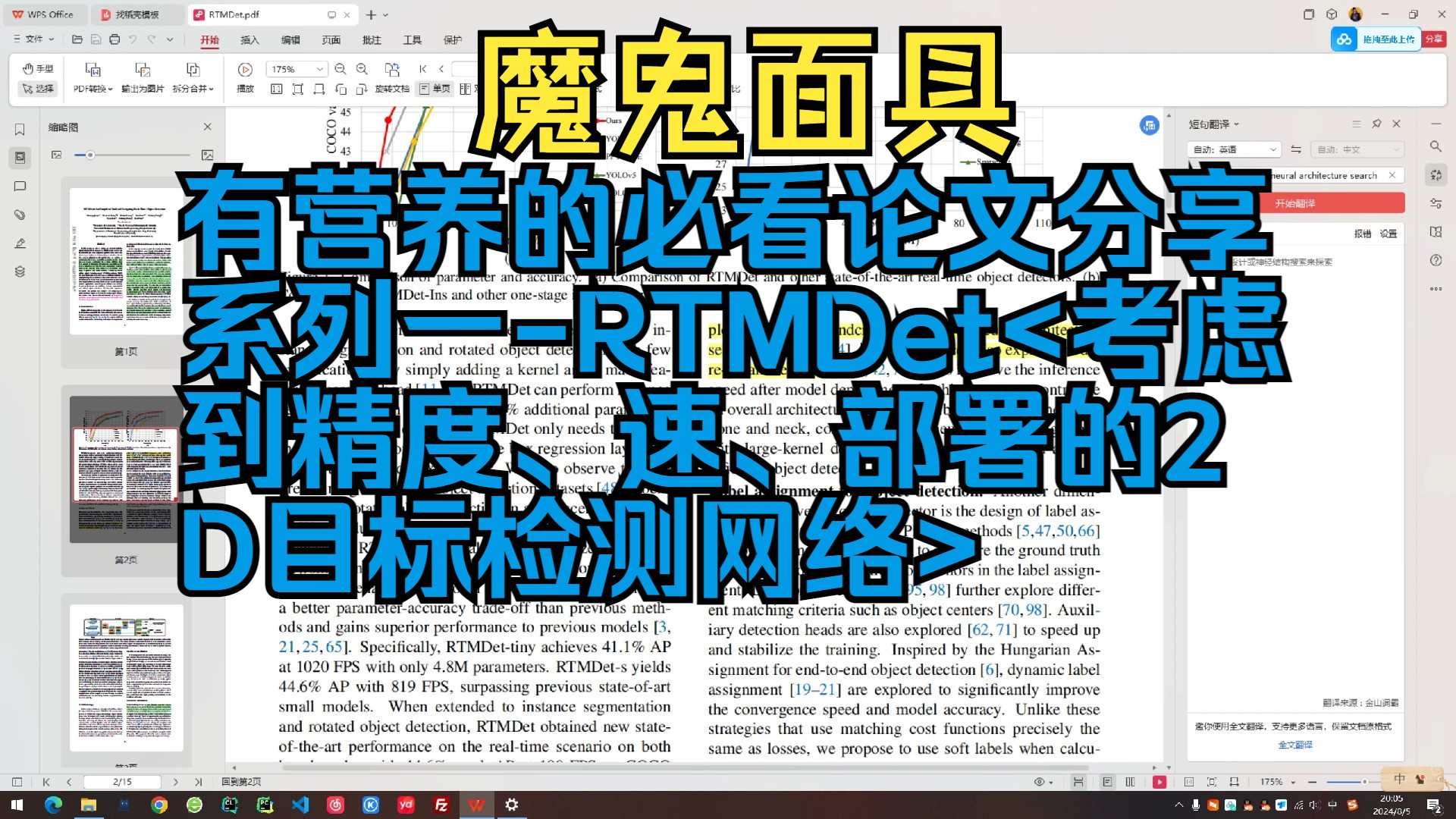This screenshot has width=1456, height=819.
Task: Toggle double page view in status bar
Action: [1130, 782]
